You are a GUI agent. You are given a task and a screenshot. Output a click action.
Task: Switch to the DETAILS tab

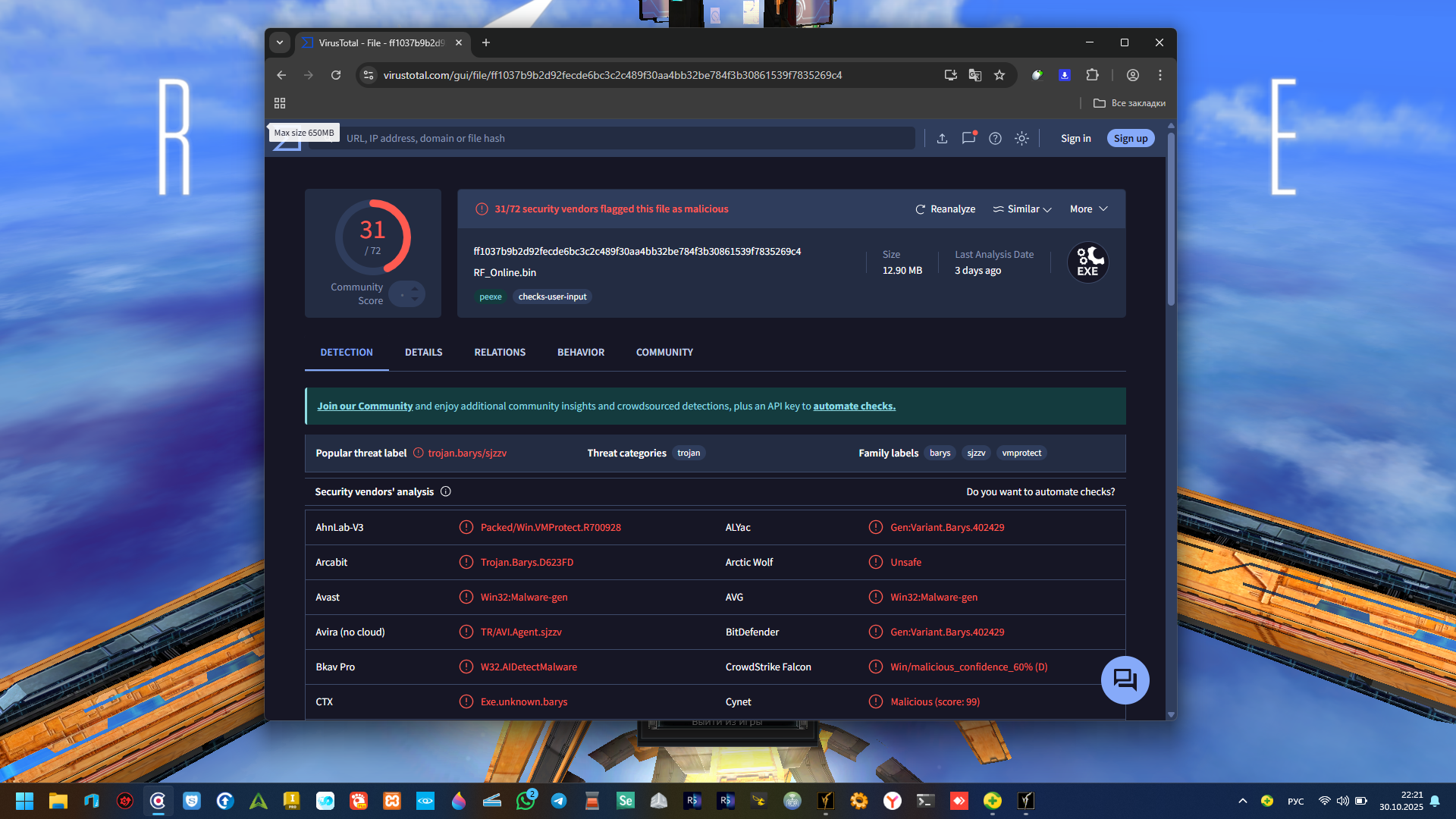(x=423, y=353)
